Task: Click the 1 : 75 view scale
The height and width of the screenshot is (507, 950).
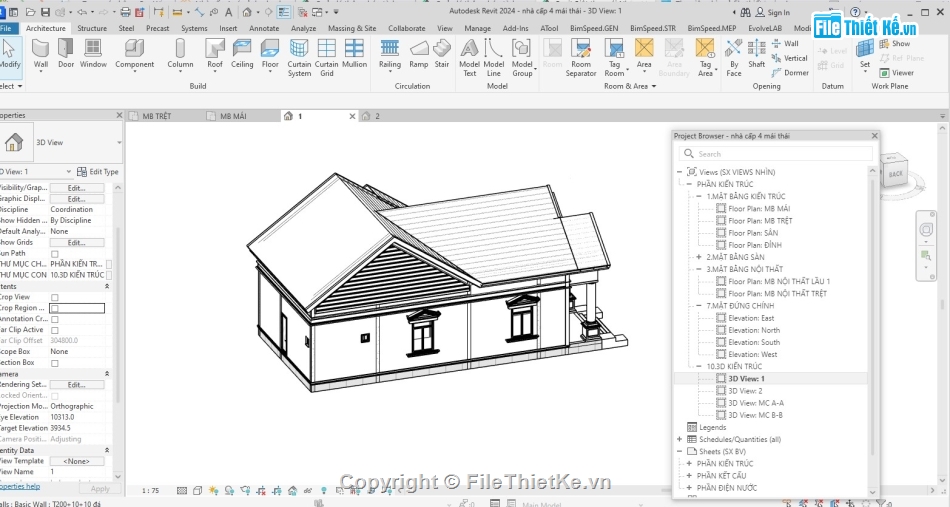Action: [x=150, y=491]
